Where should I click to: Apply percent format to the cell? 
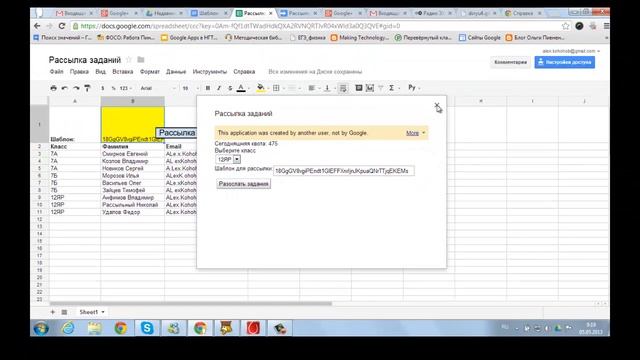point(113,88)
